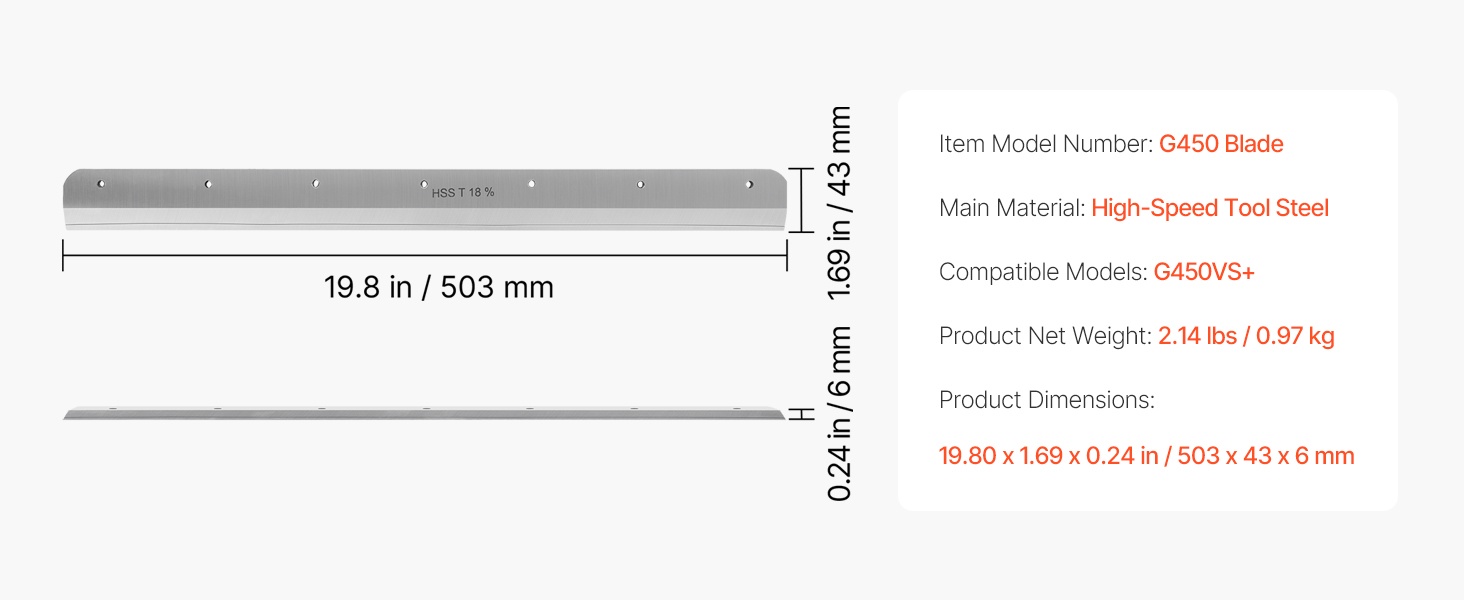Click the "G450VS+" compatible model text
The height and width of the screenshot is (600, 1464).
[x=1203, y=272]
